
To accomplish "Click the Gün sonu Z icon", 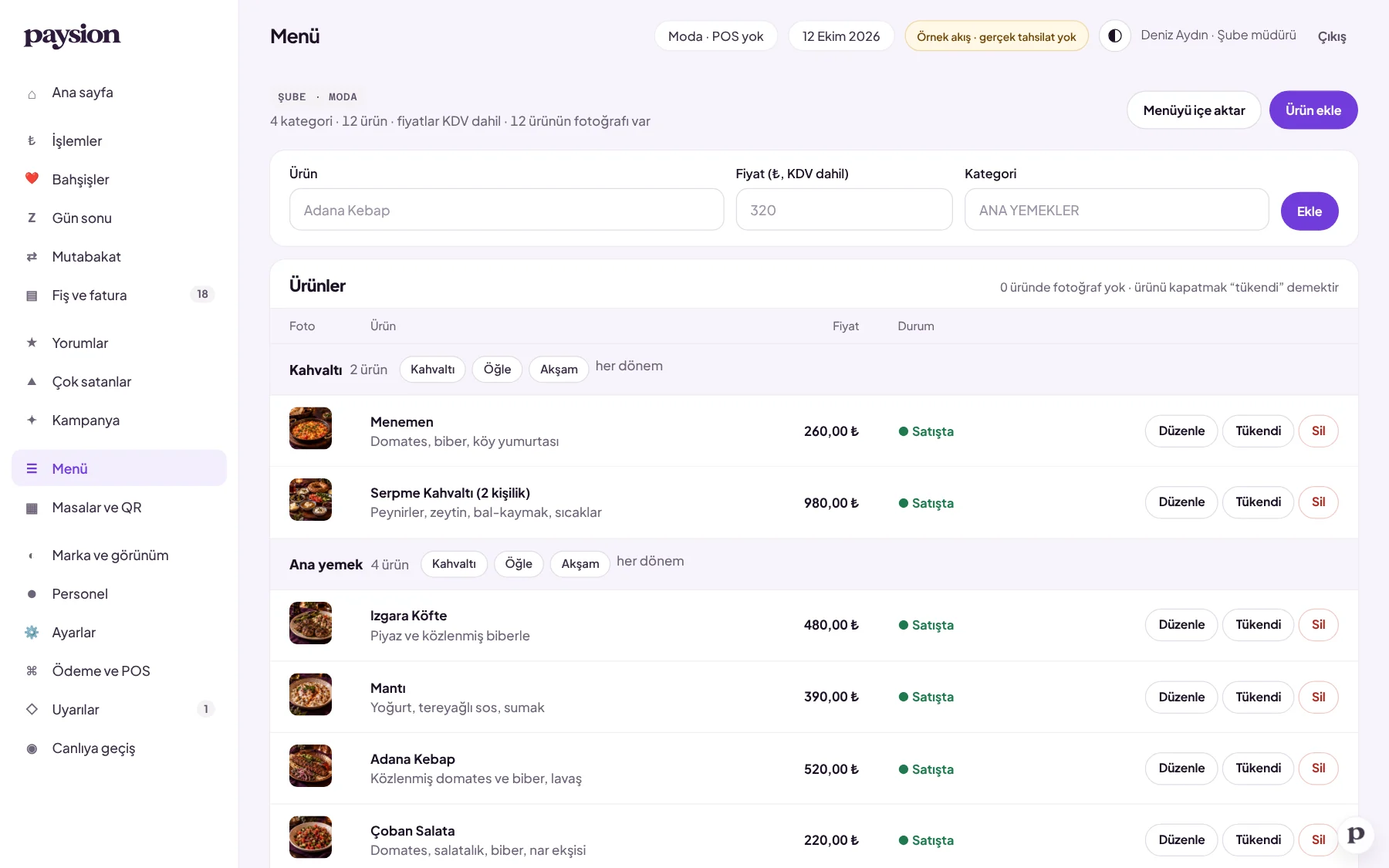I will [x=32, y=218].
